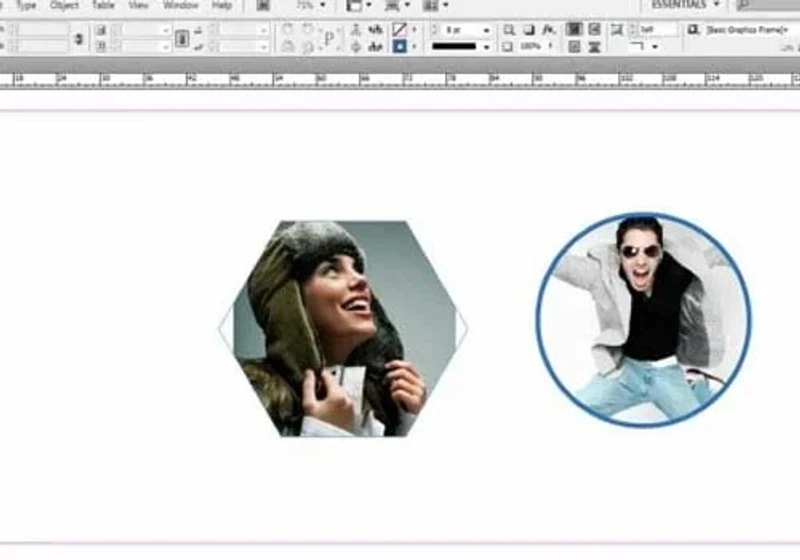Screen dimensions: 800x560
Task: Click the P flip/rotate indicator
Action: [x=329, y=38]
